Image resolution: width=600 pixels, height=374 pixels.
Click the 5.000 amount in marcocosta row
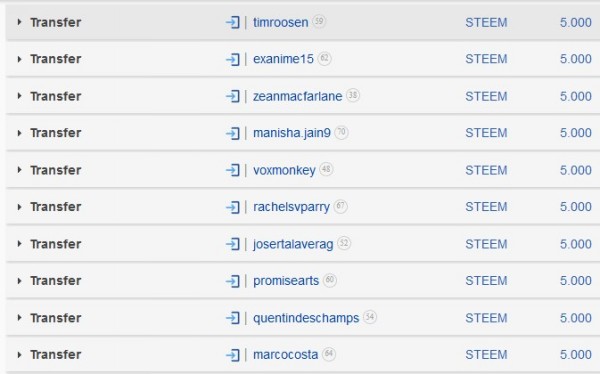(x=576, y=354)
